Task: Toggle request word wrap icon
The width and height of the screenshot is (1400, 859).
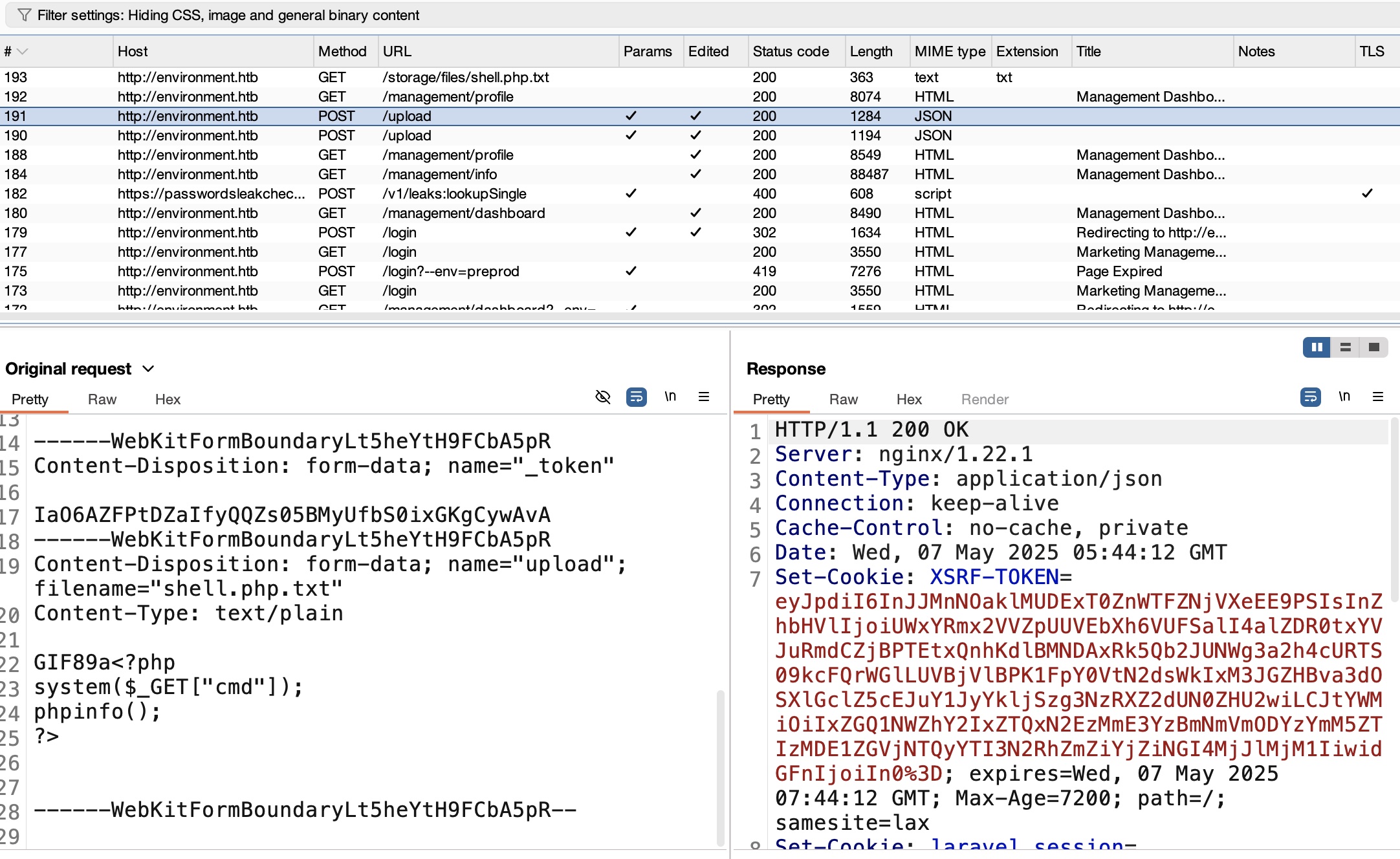Action: click(x=636, y=397)
